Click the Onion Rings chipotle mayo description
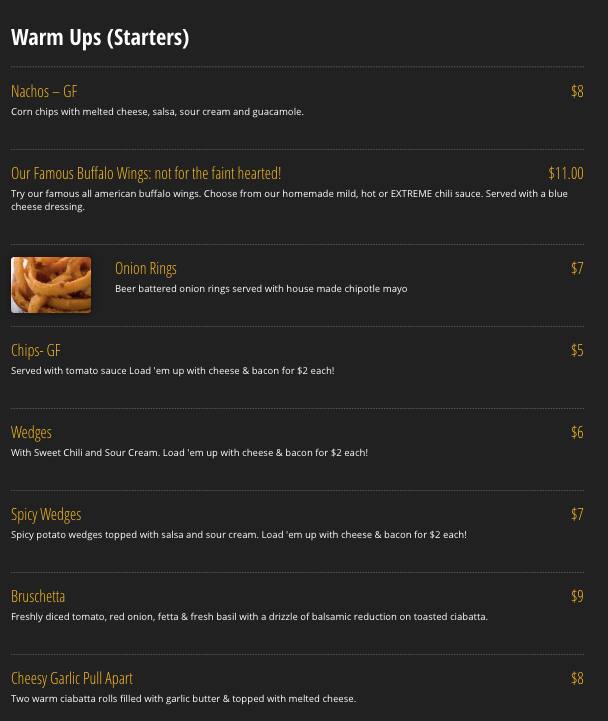Viewport: 608px width, 721px height. (x=261, y=289)
